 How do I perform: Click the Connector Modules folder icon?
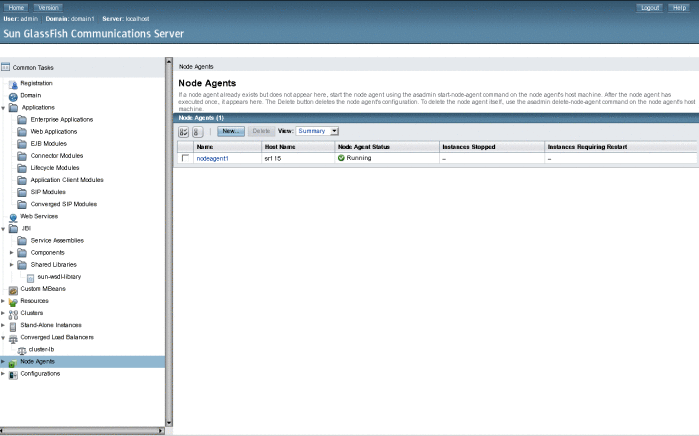pyautogui.click(x=22, y=156)
